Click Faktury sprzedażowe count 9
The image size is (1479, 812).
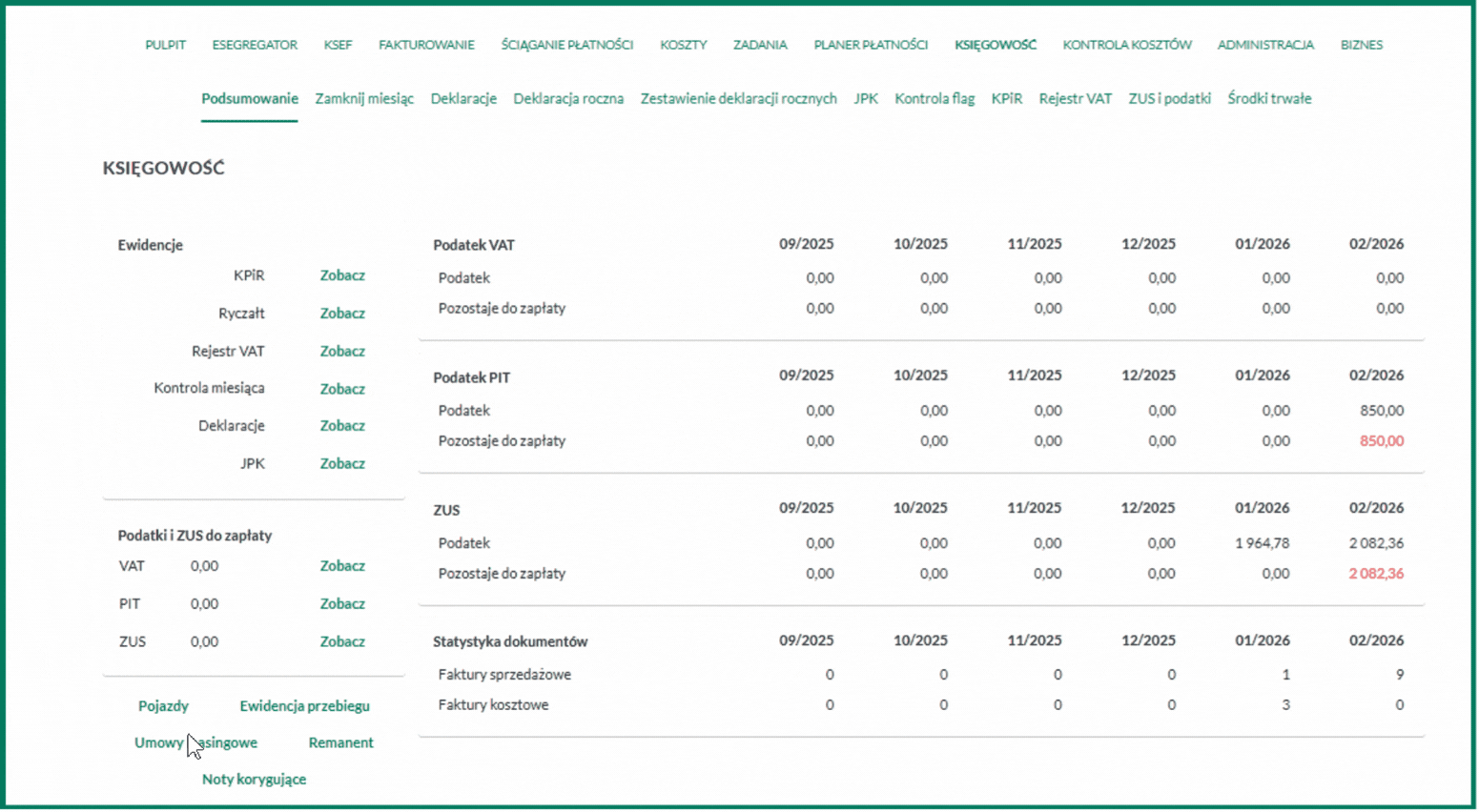[x=1400, y=675]
